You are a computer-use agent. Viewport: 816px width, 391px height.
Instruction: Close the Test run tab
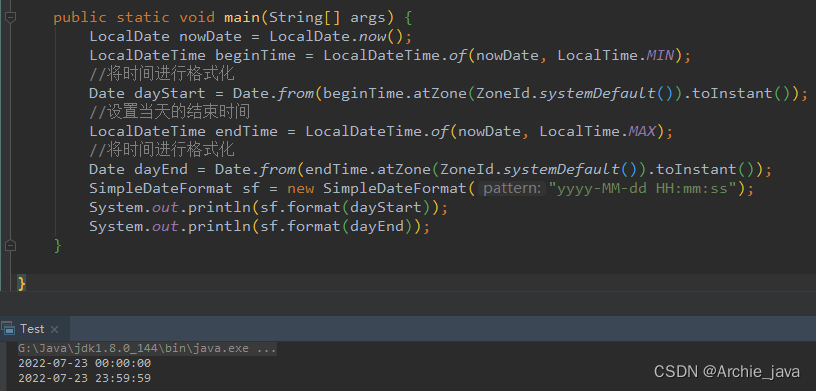[x=54, y=330]
